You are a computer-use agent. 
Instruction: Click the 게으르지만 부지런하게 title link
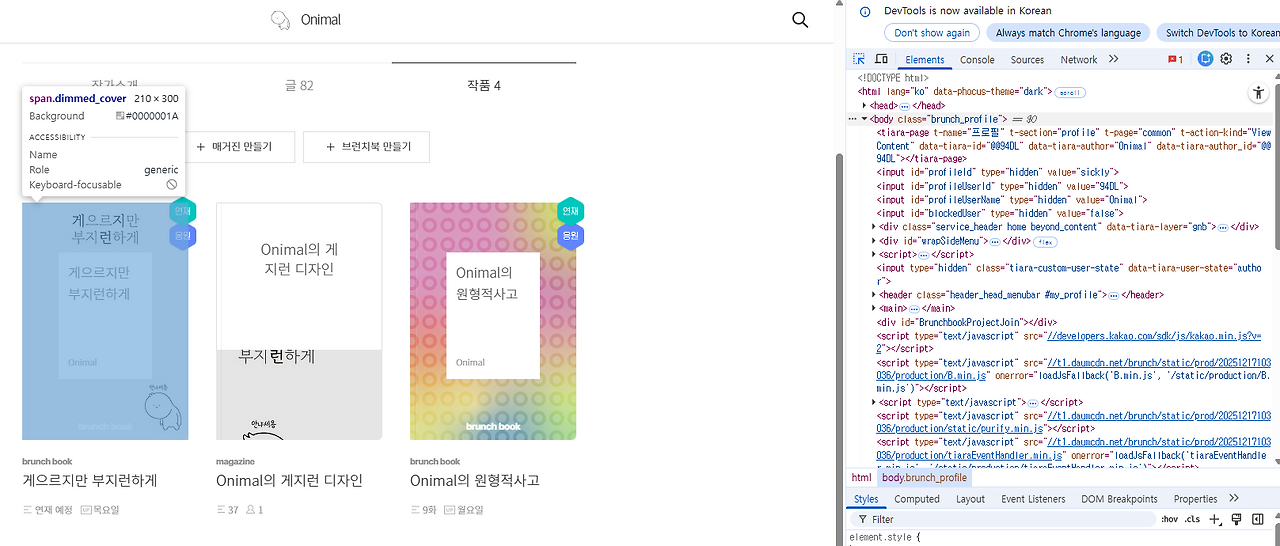[x=90, y=481]
